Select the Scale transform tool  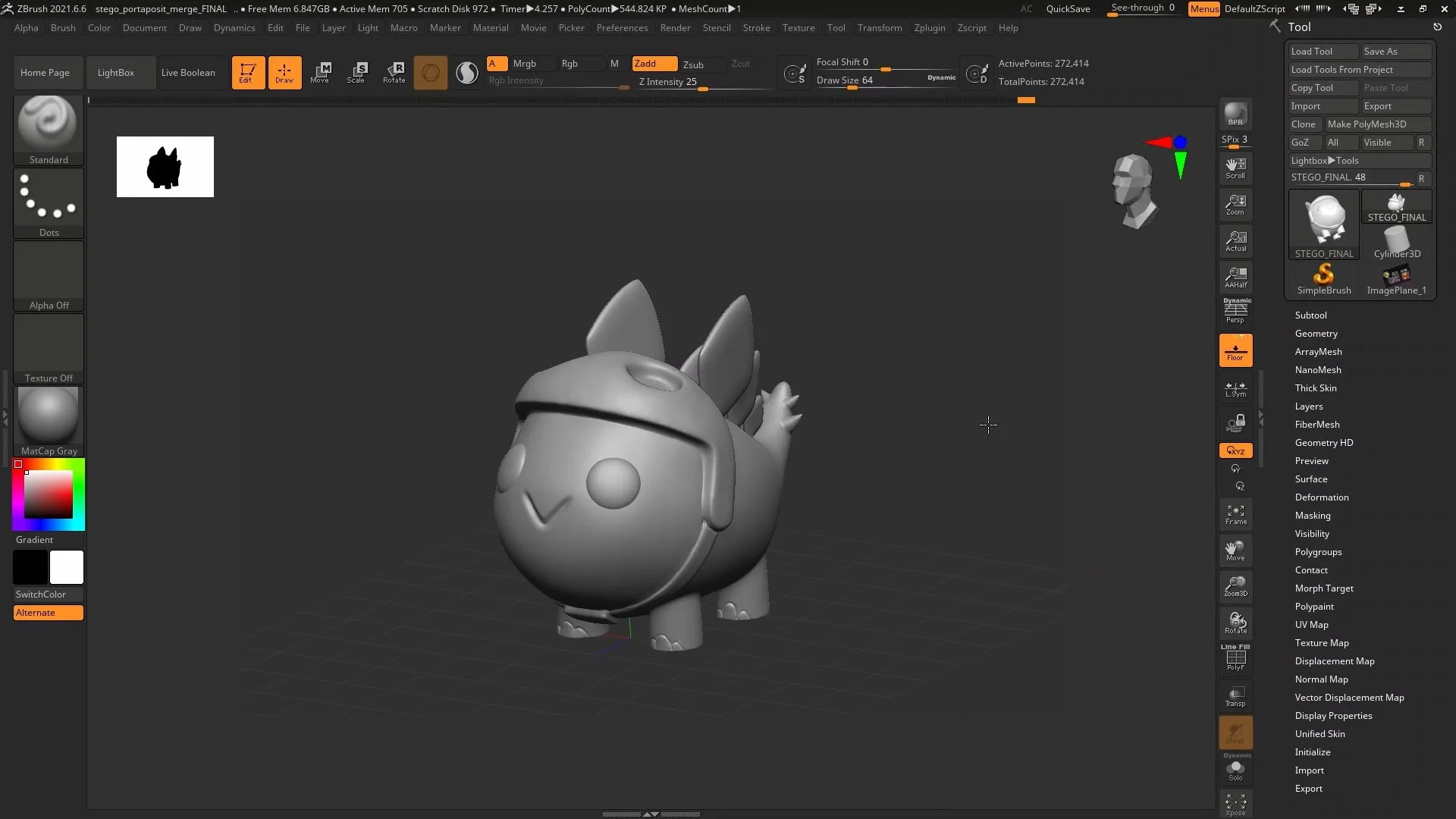pos(356,72)
